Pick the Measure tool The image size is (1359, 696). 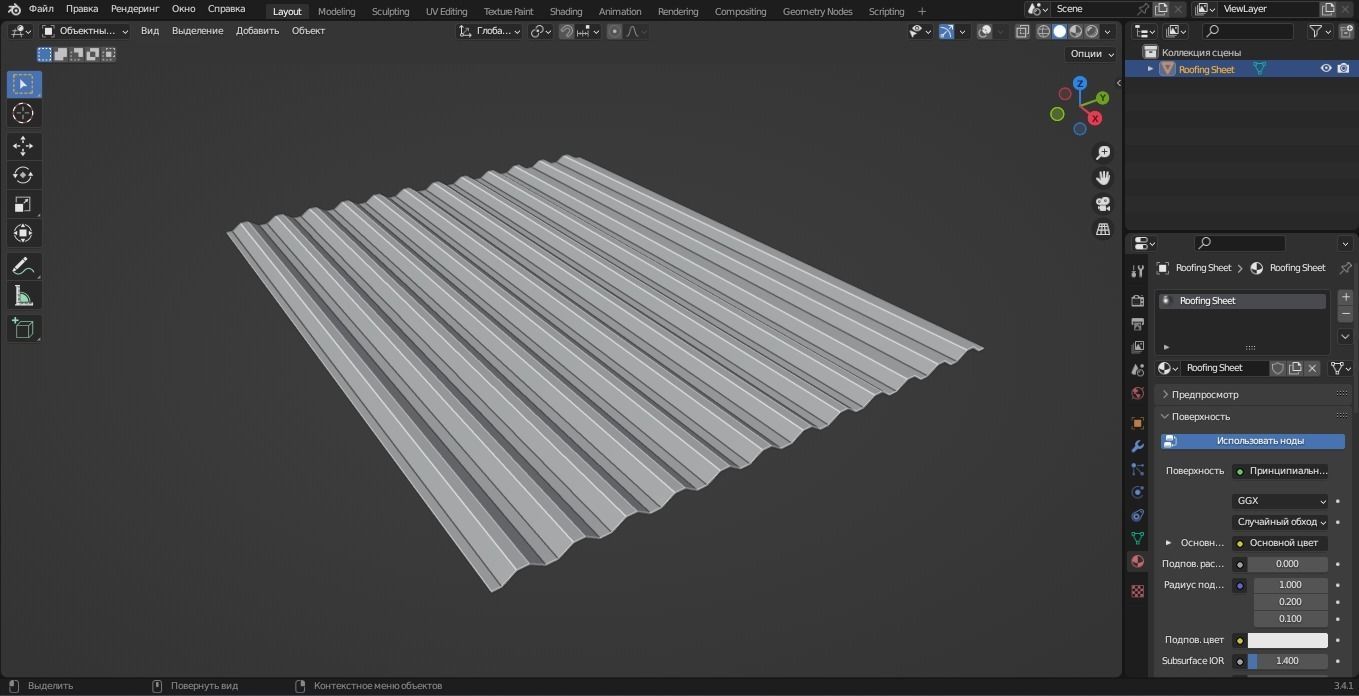(x=22, y=295)
